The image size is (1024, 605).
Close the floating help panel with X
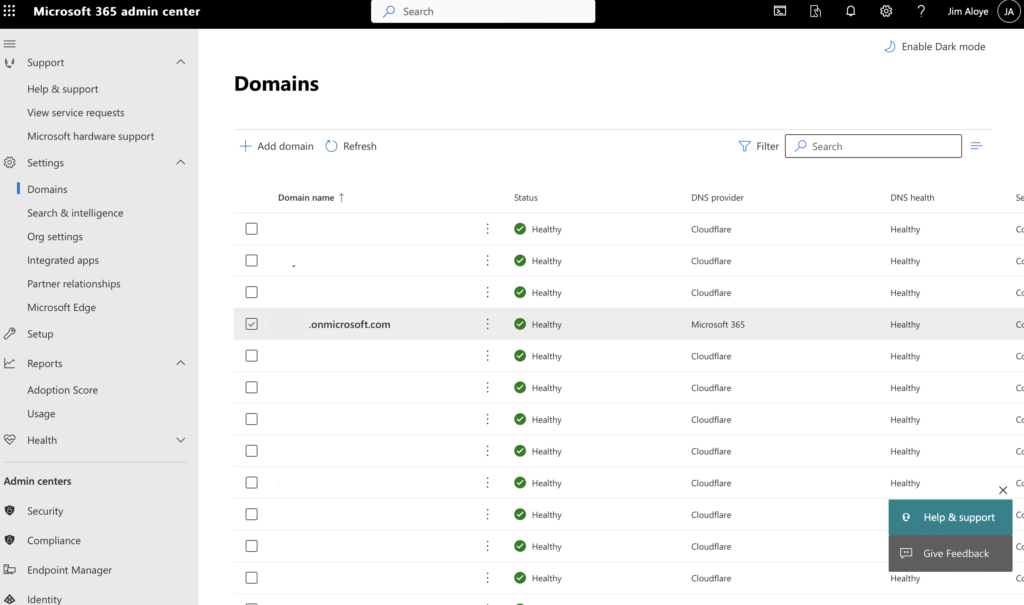click(1003, 490)
